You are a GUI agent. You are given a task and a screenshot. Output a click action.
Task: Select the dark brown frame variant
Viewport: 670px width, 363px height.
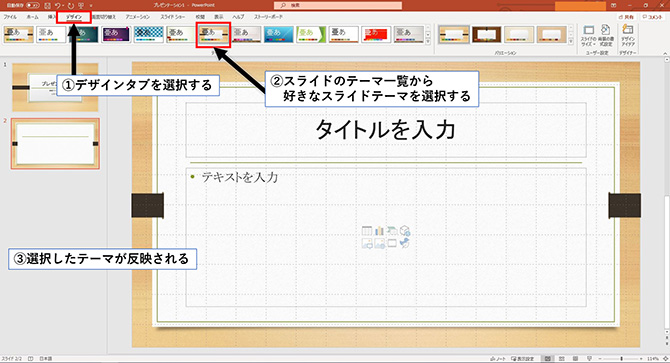(486, 35)
